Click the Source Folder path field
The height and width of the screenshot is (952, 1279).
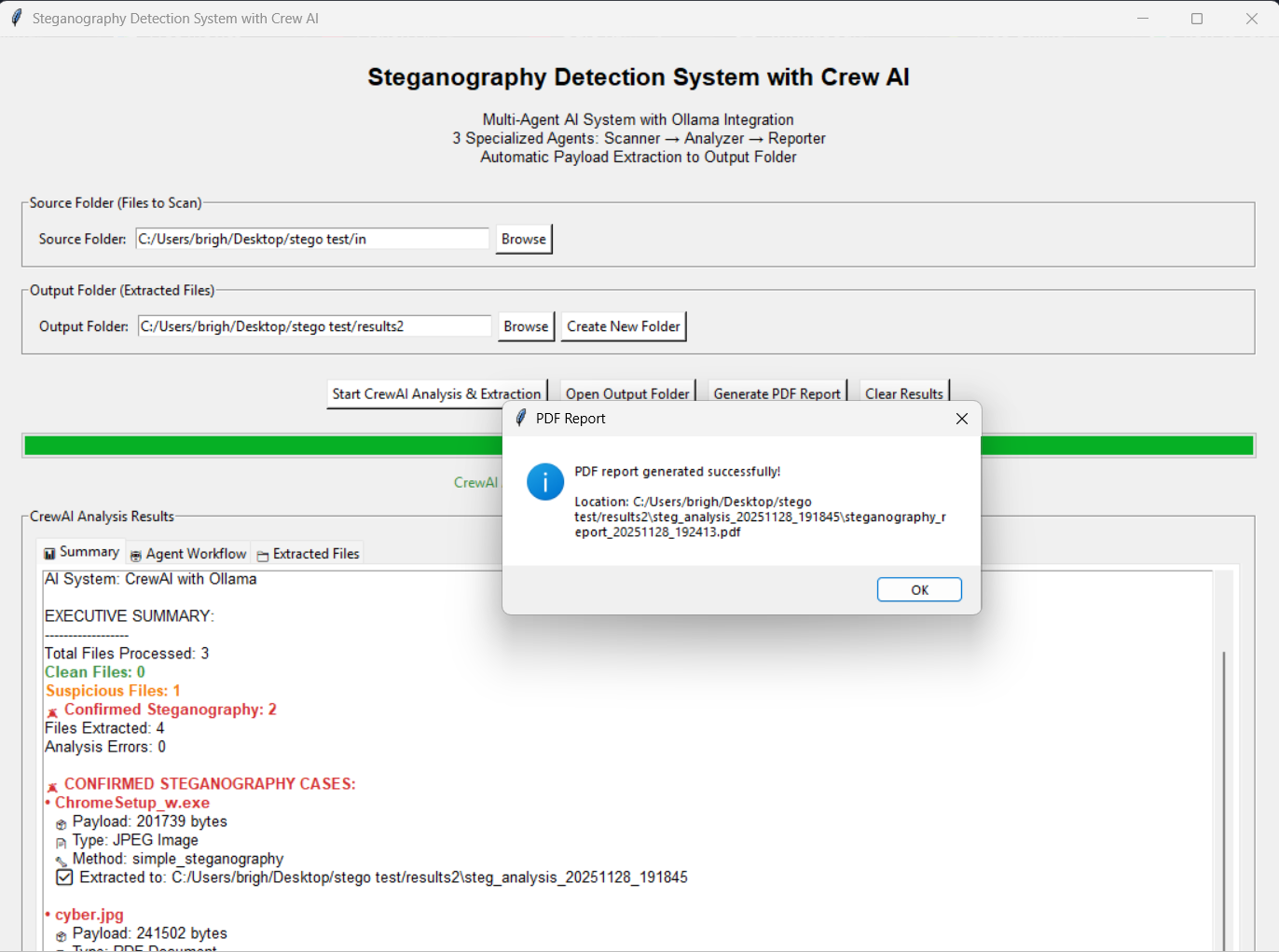tap(312, 239)
